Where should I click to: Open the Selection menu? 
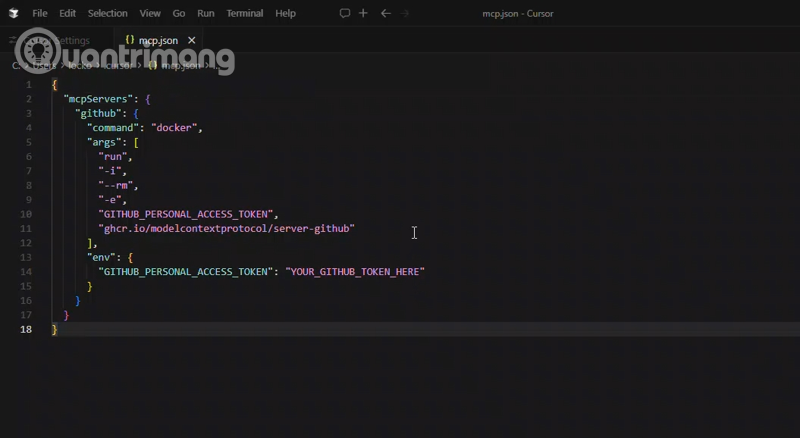[108, 13]
